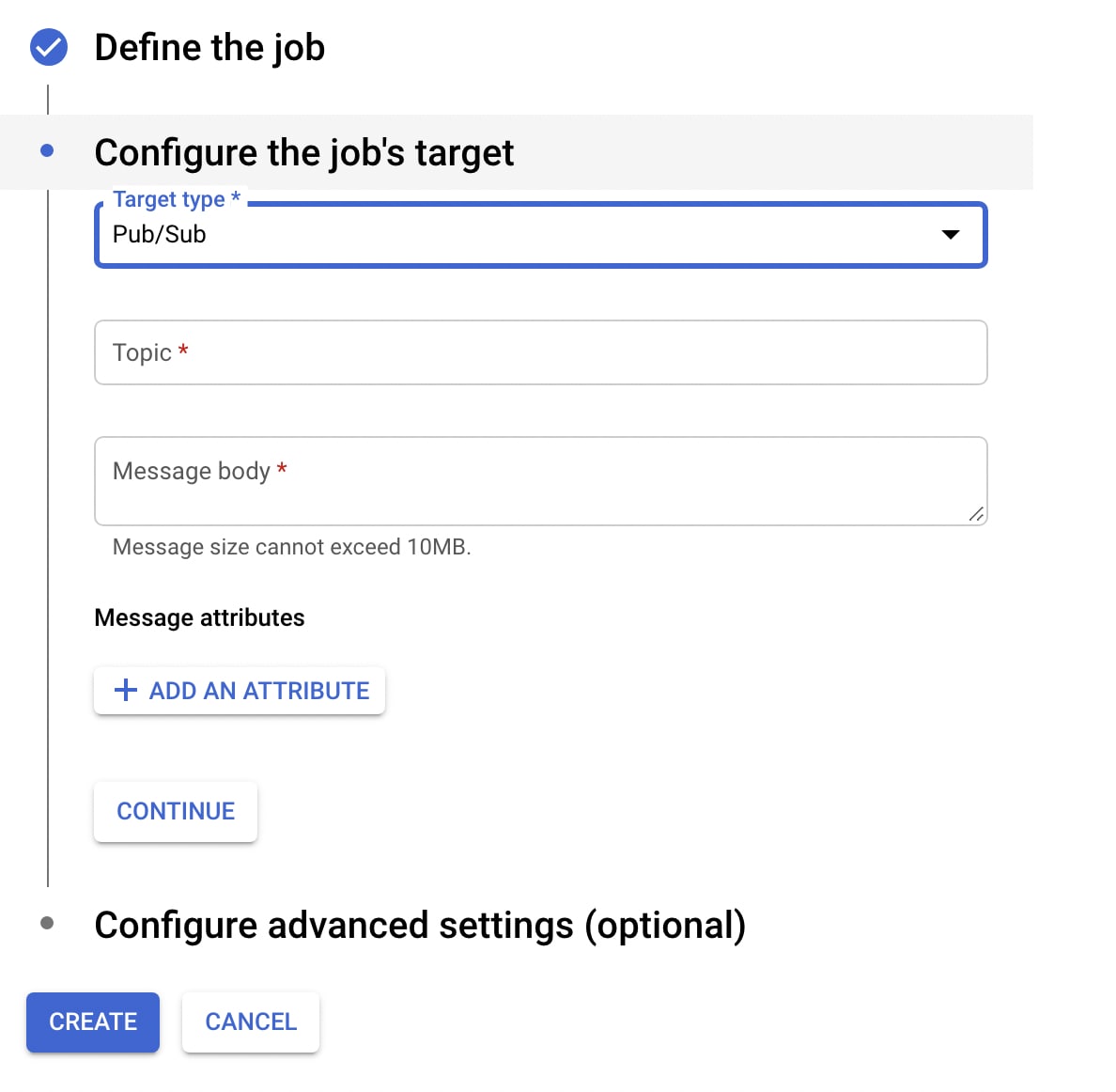Click the Target type field label

tap(169, 199)
